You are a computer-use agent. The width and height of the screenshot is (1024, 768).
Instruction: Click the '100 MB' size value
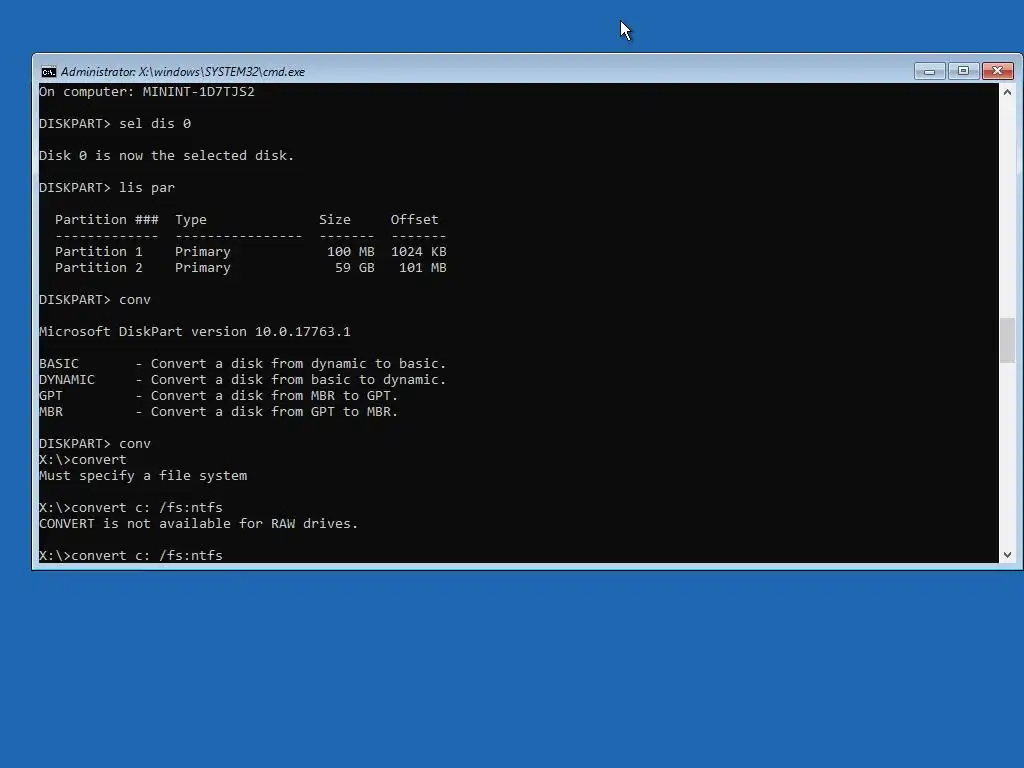pos(351,251)
